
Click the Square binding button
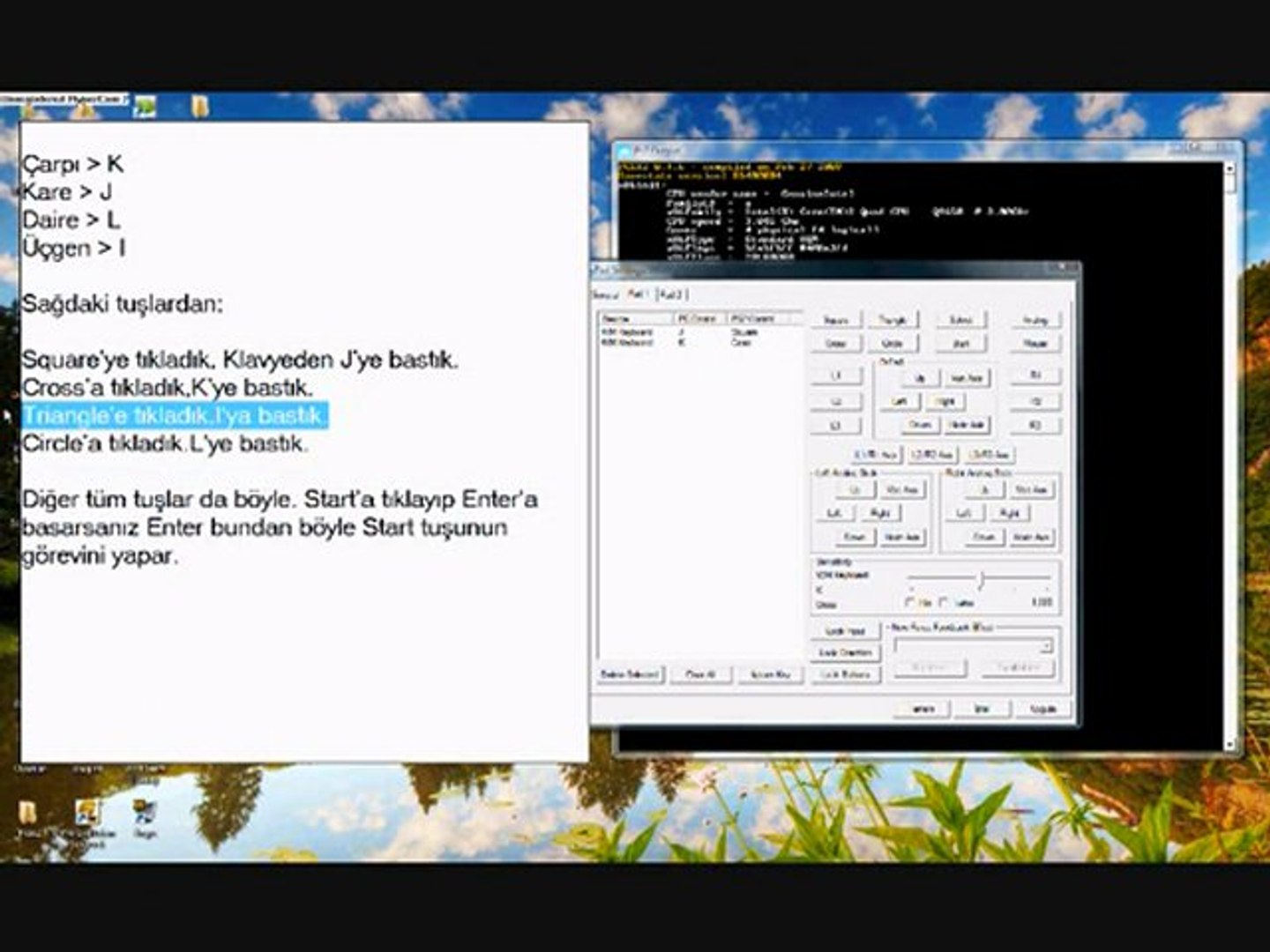coord(836,320)
